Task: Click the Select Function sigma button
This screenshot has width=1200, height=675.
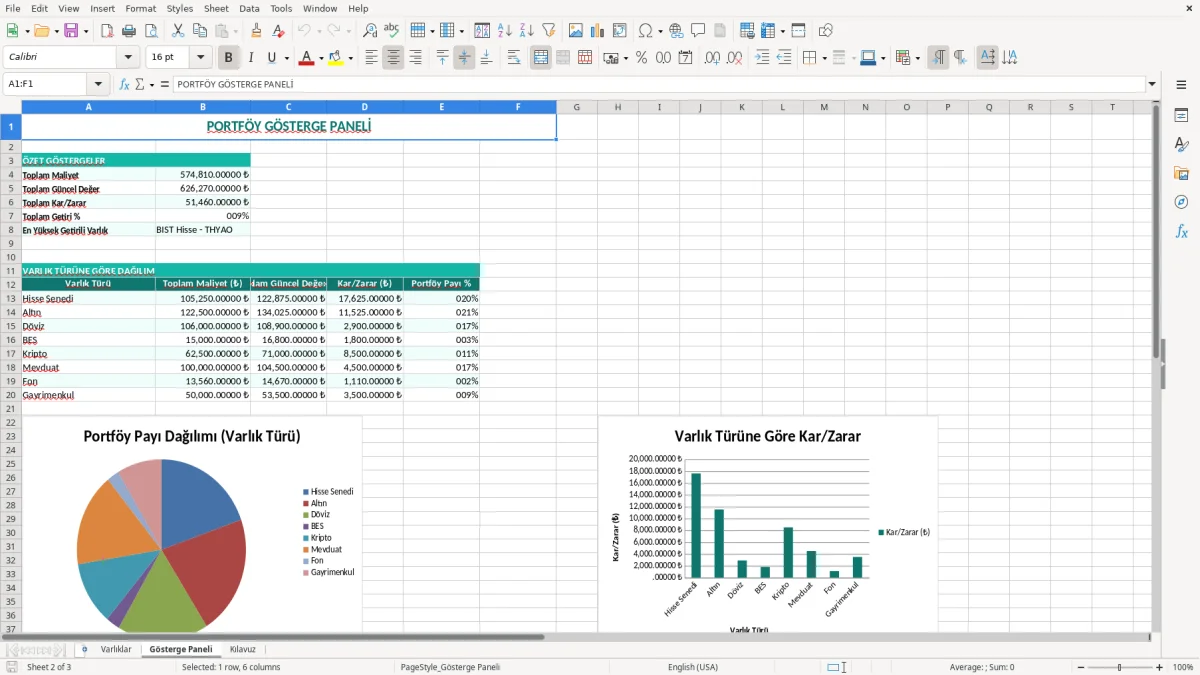Action: [140, 84]
